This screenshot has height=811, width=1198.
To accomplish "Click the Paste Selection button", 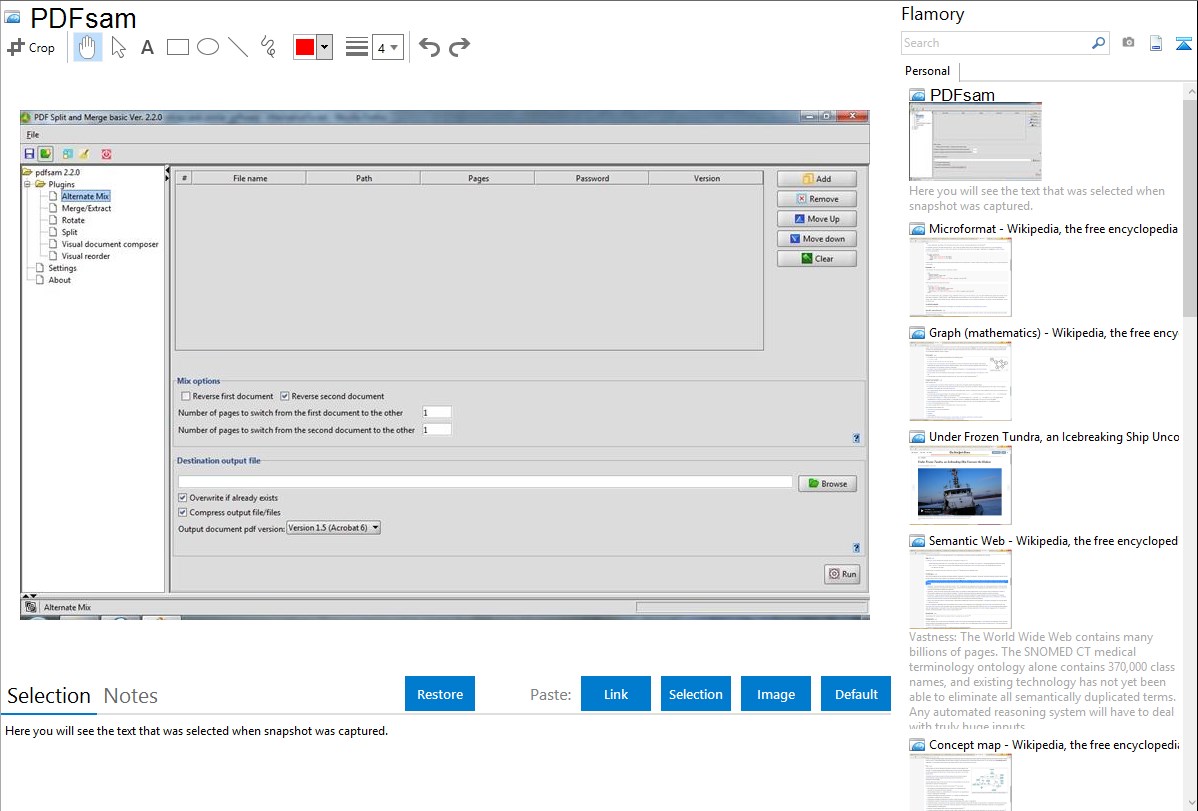I will (696, 694).
